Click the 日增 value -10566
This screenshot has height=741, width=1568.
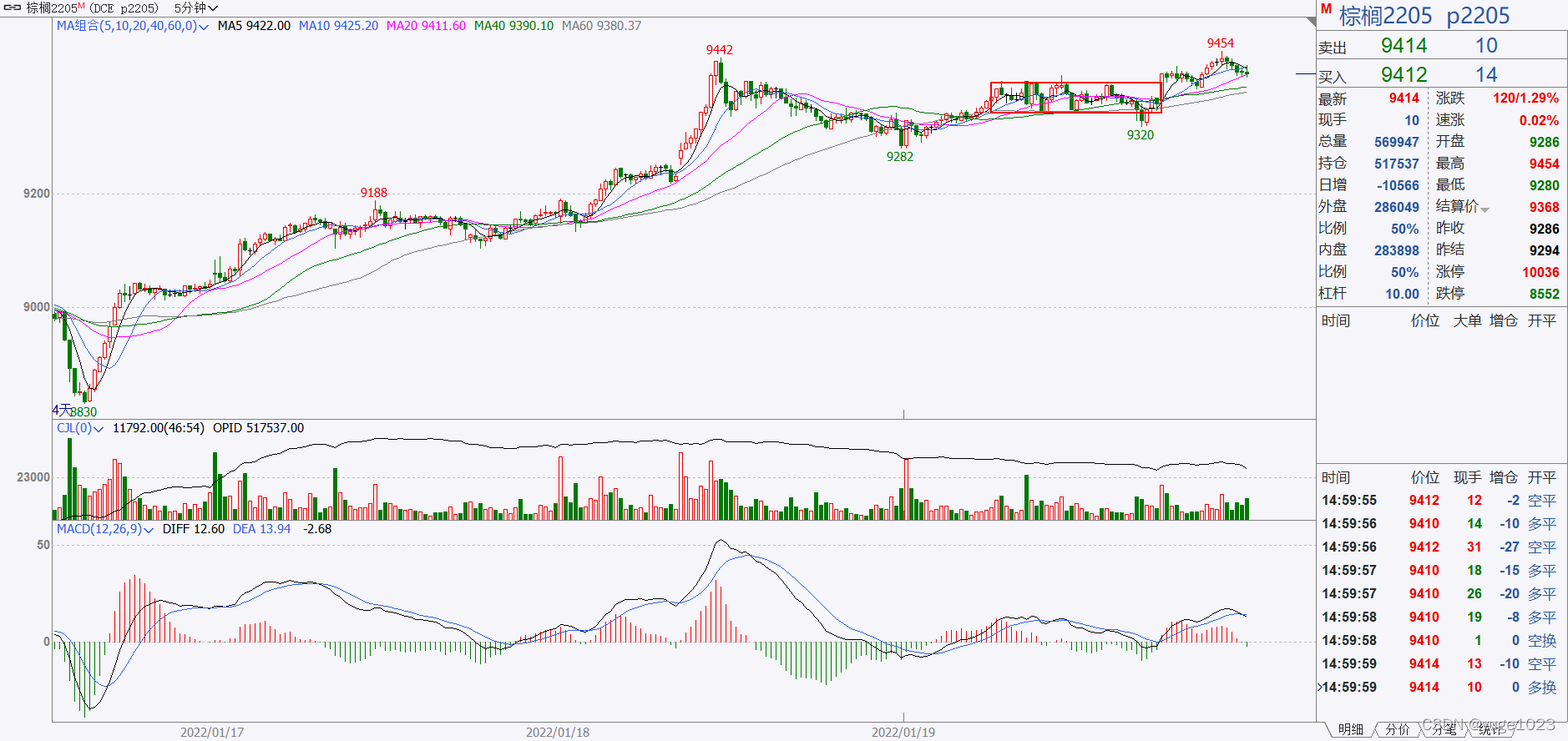pos(1397,186)
